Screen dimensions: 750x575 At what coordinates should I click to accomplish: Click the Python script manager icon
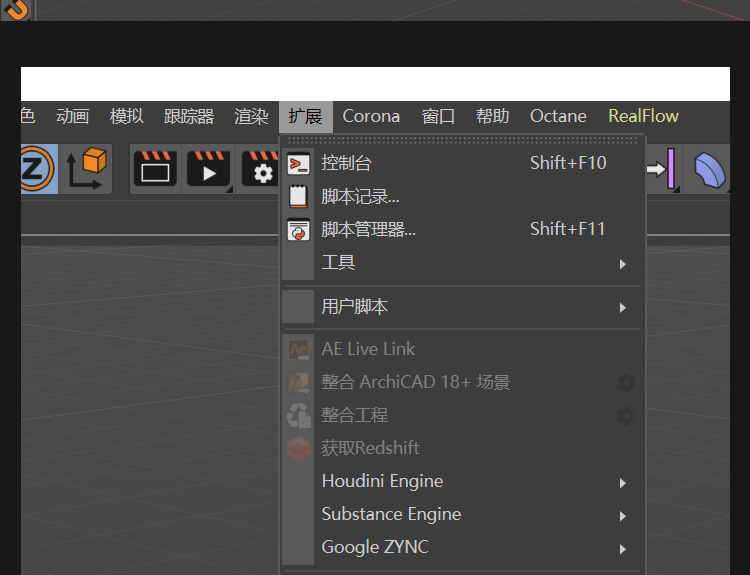tap(298, 230)
